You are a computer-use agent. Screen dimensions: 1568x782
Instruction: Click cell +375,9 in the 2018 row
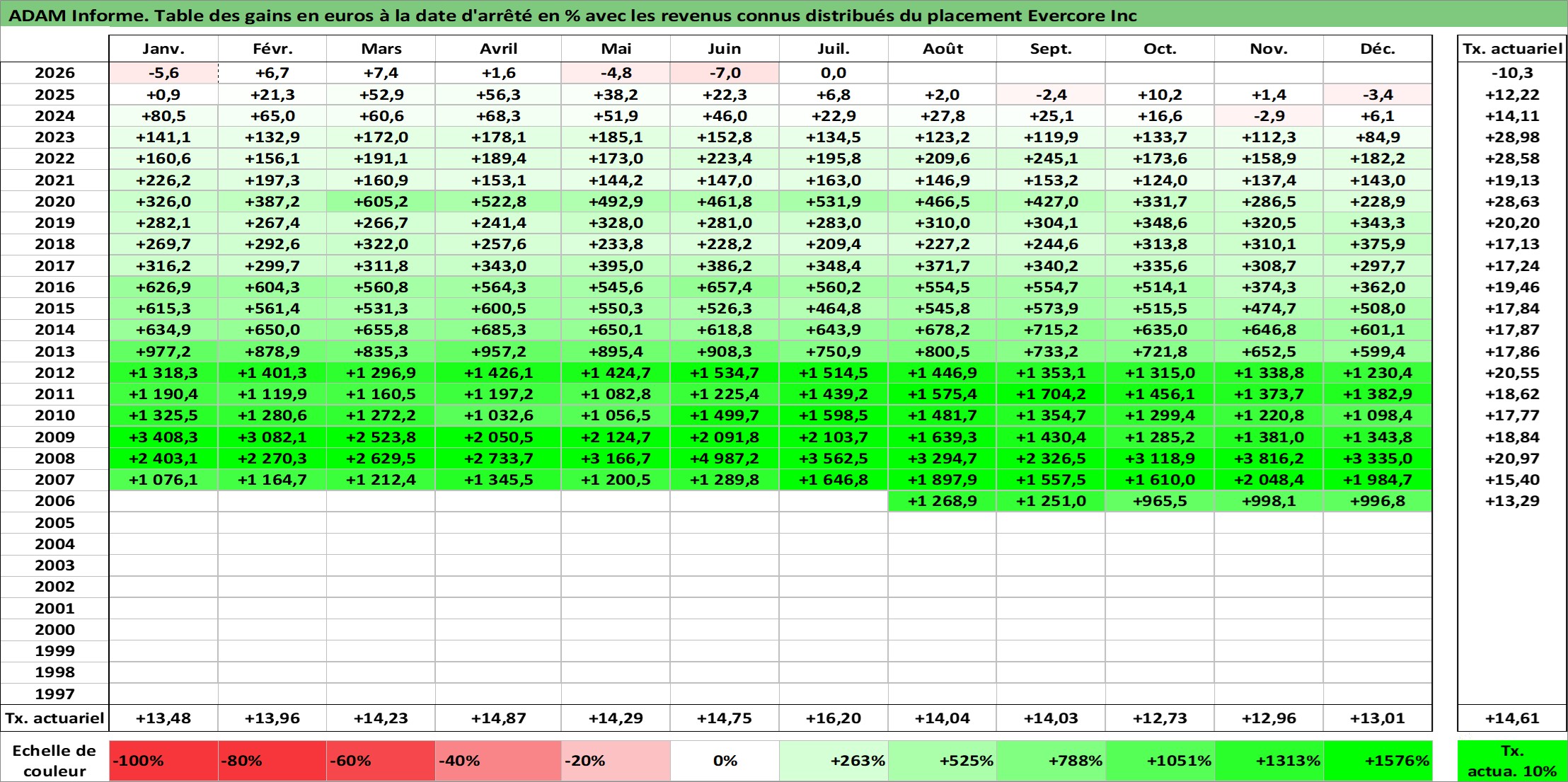pyautogui.click(x=1378, y=244)
